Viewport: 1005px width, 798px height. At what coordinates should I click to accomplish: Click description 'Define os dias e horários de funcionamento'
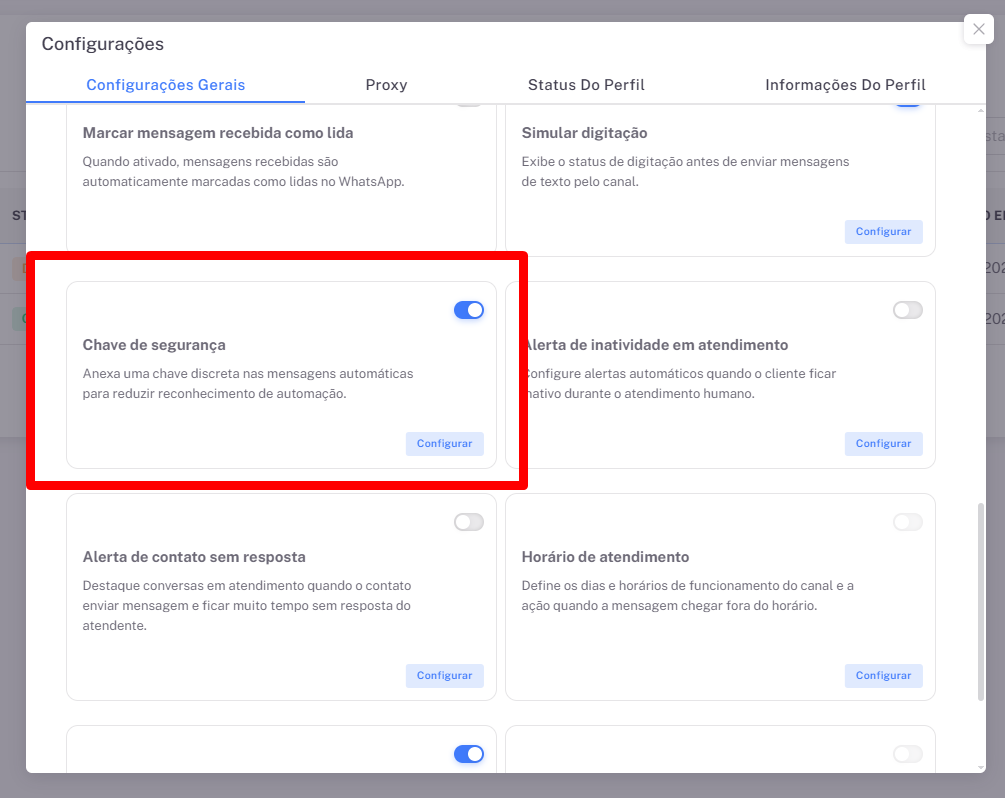tap(687, 595)
